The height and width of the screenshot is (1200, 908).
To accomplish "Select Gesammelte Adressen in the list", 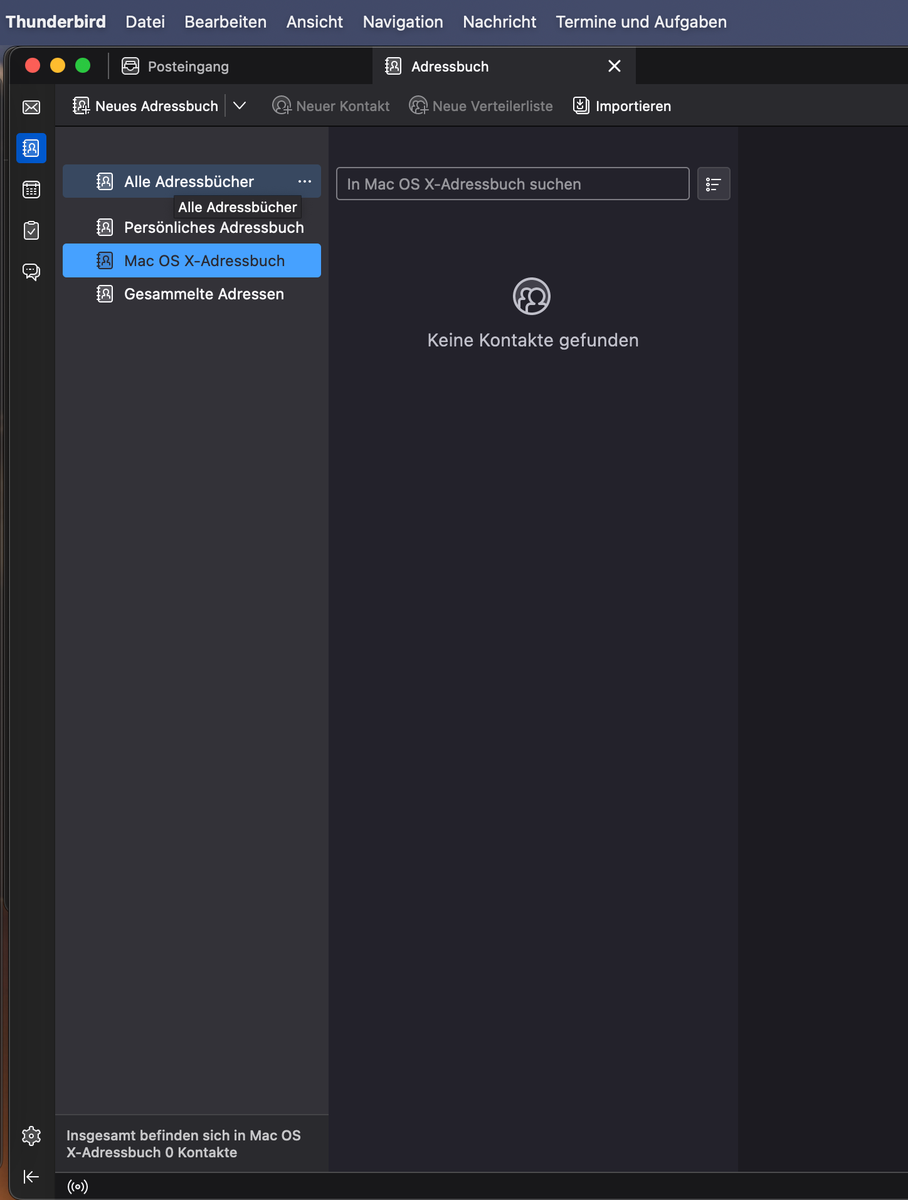I will pyautogui.click(x=192, y=294).
